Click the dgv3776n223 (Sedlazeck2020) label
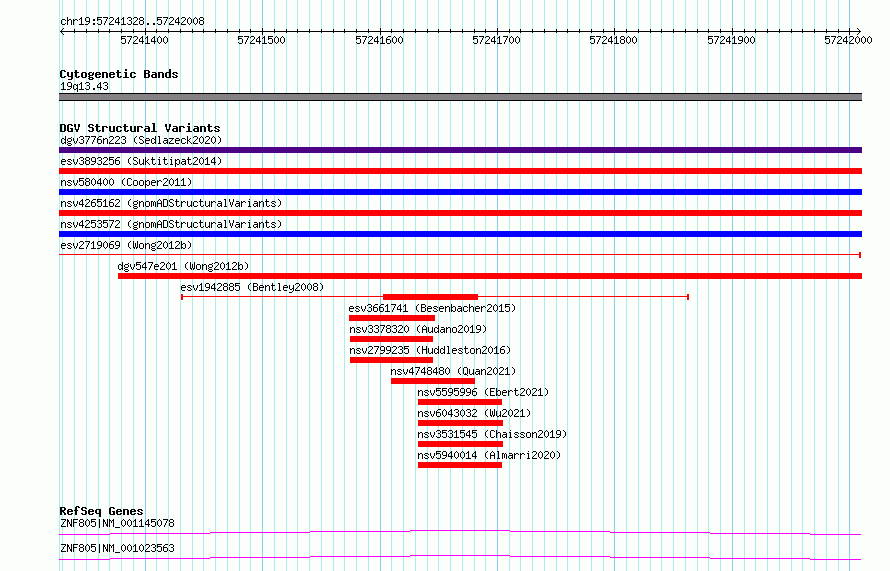The image size is (890, 571). (x=141, y=140)
